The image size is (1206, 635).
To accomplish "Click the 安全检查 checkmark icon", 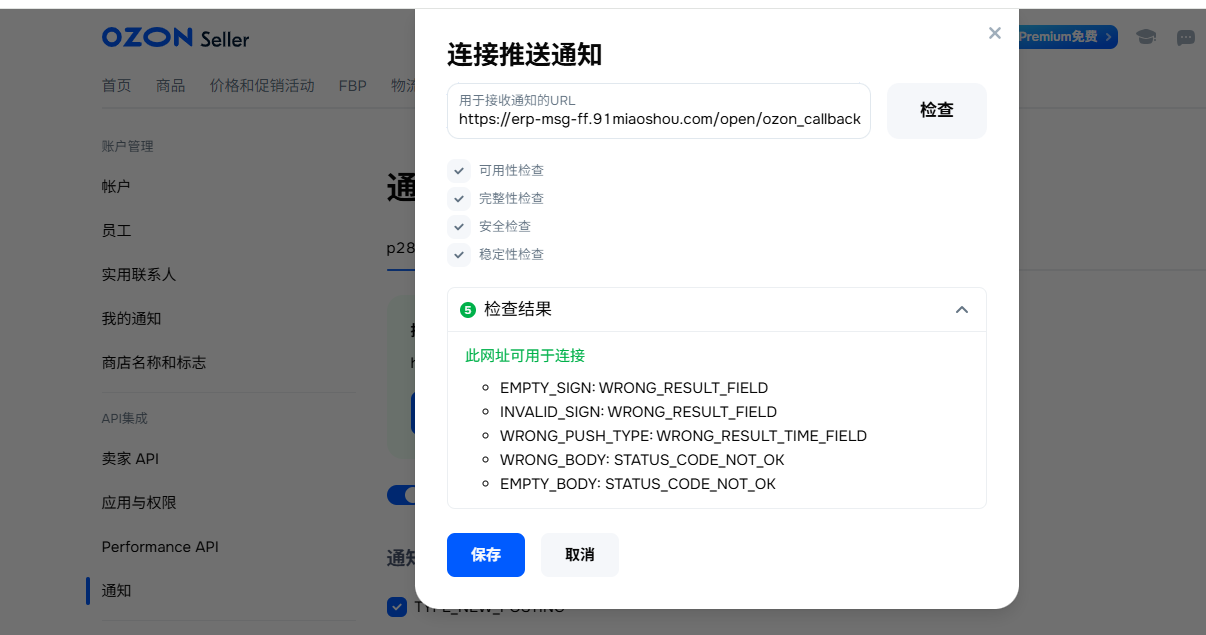I will [x=459, y=226].
